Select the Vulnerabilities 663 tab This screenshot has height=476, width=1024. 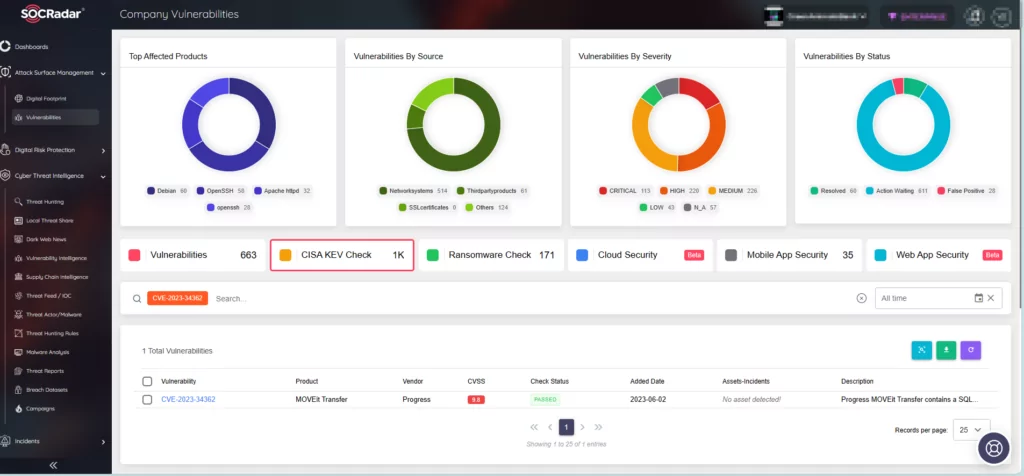pyautogui.click(x=193, y=255)
